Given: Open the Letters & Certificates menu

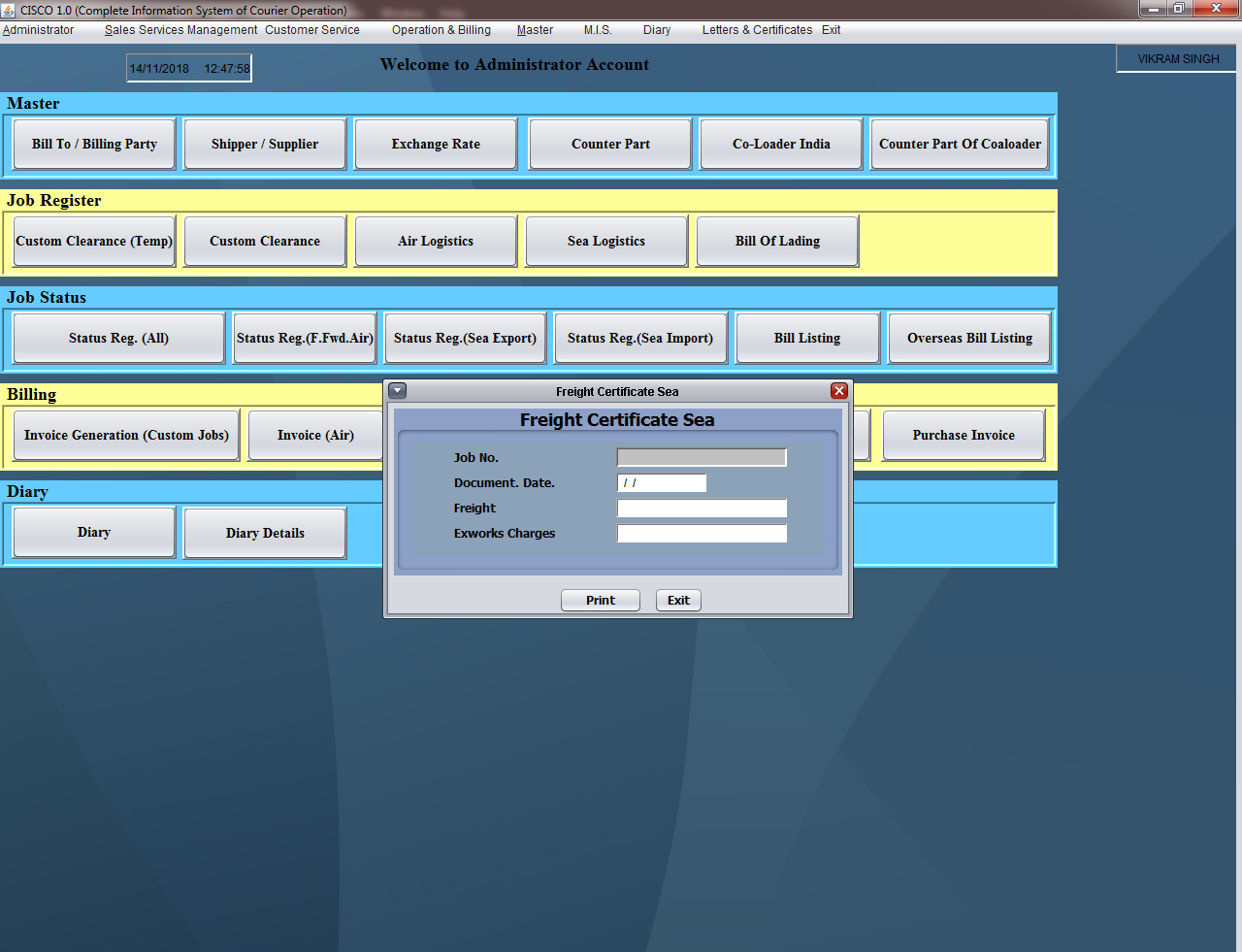Looking at the screenshot, I should click(757, 30).
